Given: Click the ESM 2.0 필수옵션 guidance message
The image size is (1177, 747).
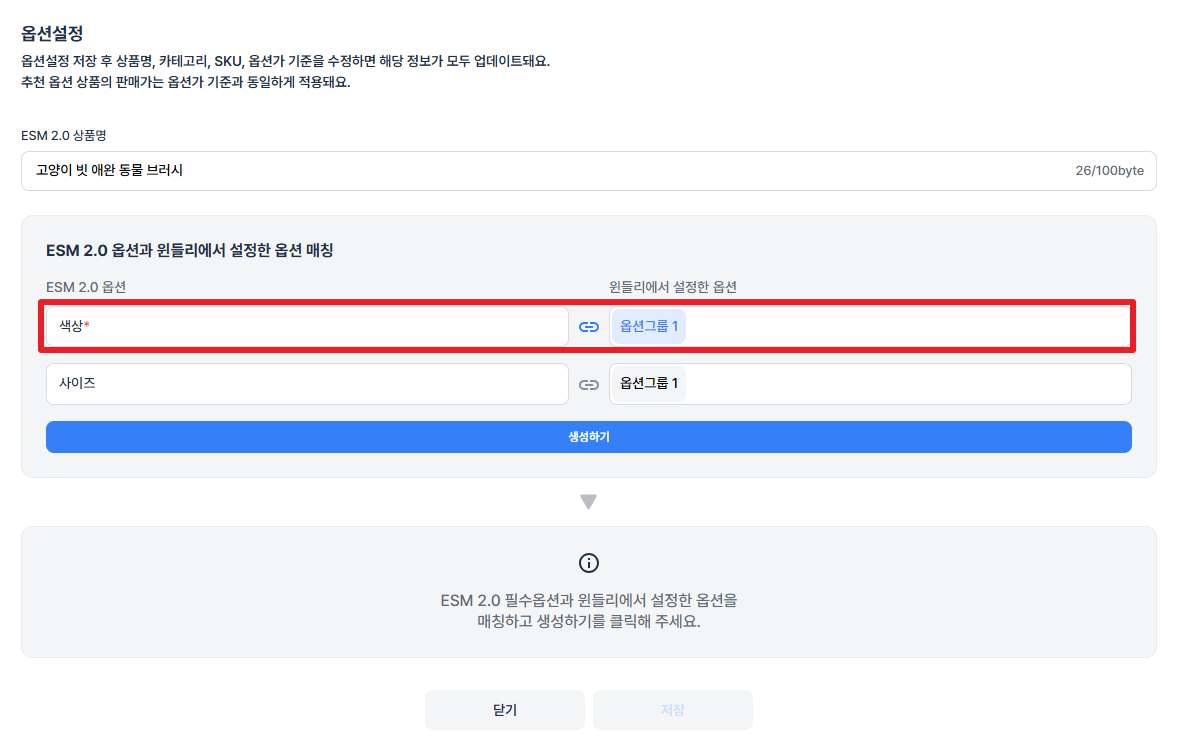Looking at the screenshot, I should [x=588, y=610].
